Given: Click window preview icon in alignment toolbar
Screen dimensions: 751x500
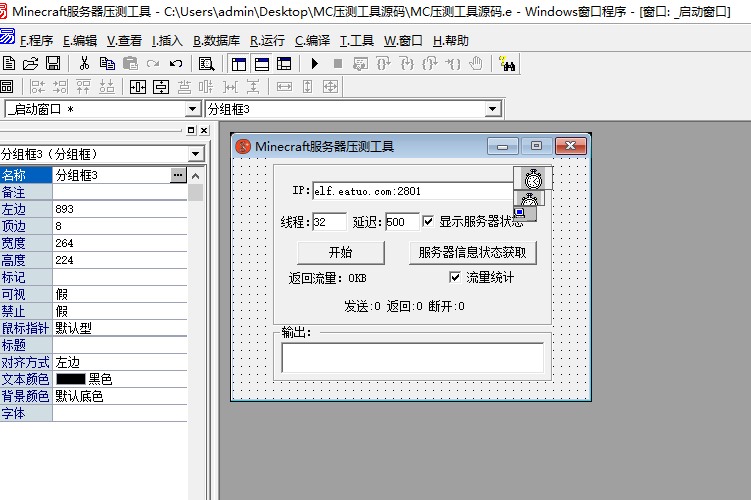Looking at the screenshot, I should point(7,87).
